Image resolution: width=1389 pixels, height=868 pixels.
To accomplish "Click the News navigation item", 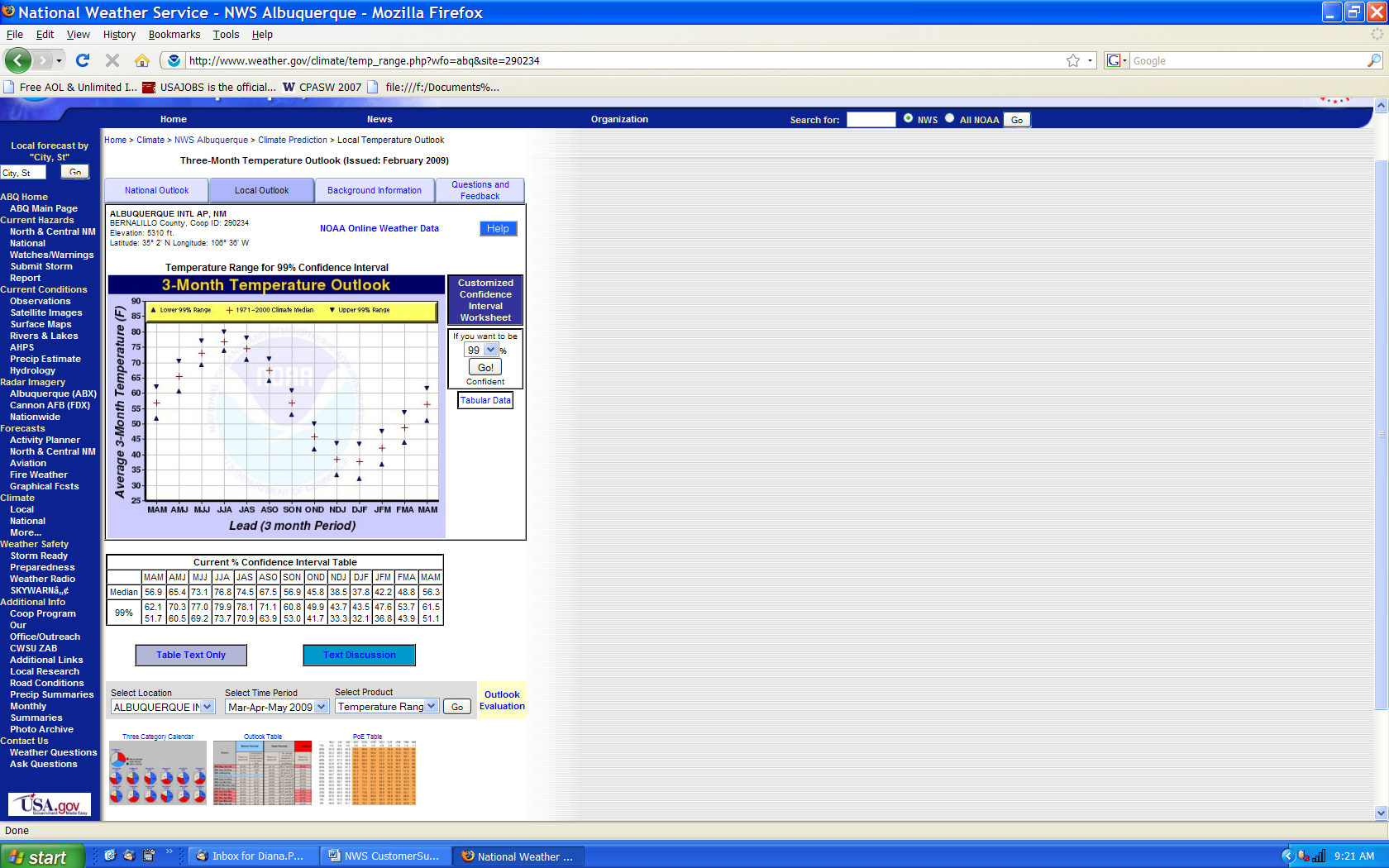I will click(379, 119).
